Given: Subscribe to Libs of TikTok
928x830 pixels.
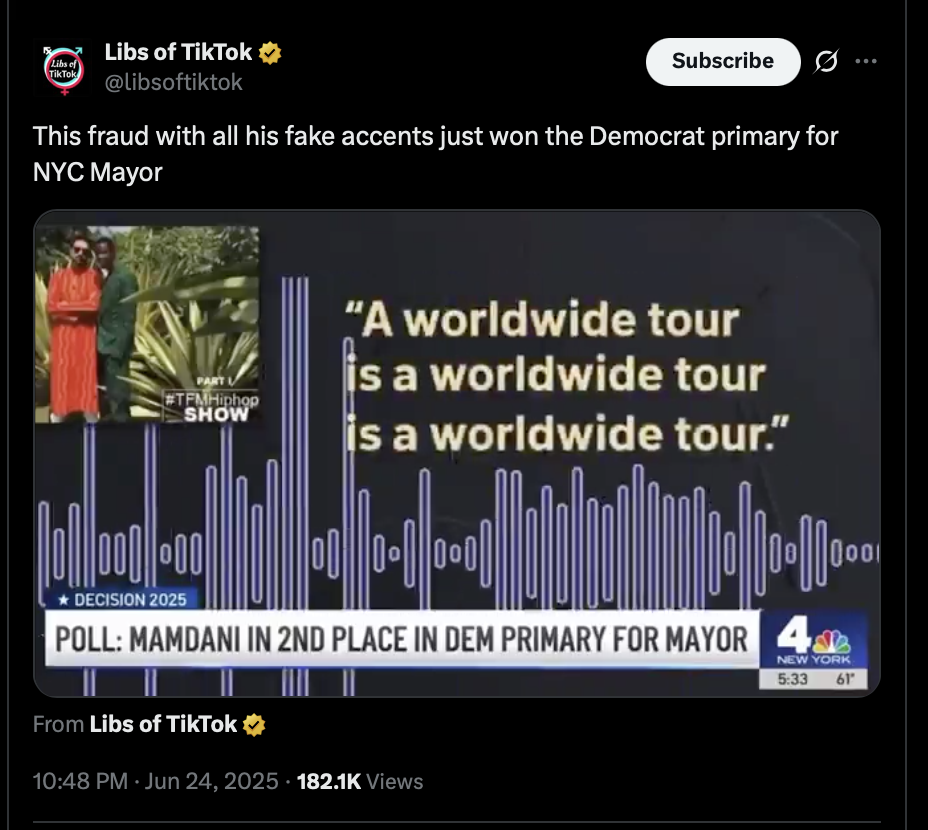Looking at the screenshot, I should point(723,61).
